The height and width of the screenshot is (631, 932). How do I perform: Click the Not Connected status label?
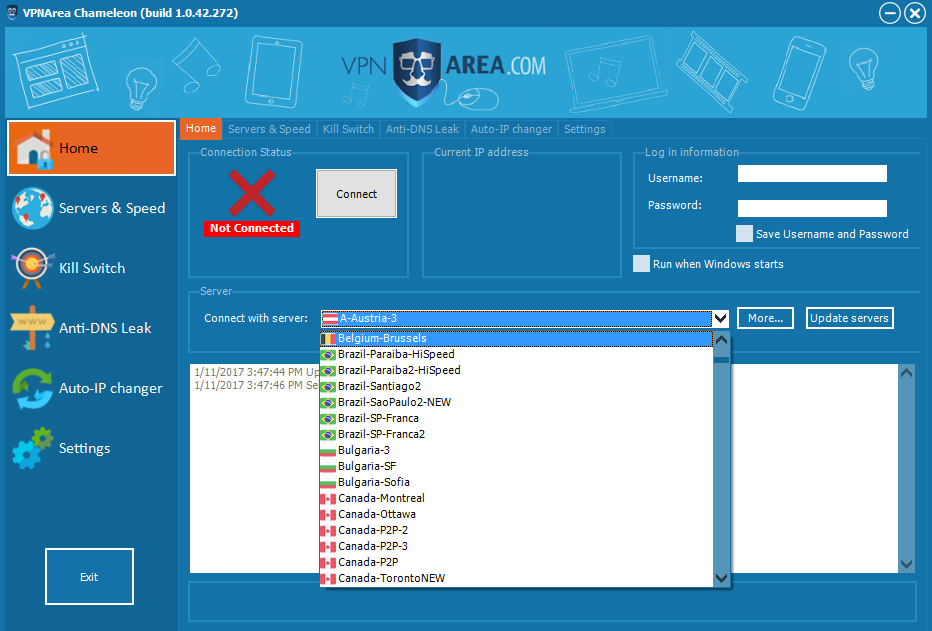pos(252,228)
